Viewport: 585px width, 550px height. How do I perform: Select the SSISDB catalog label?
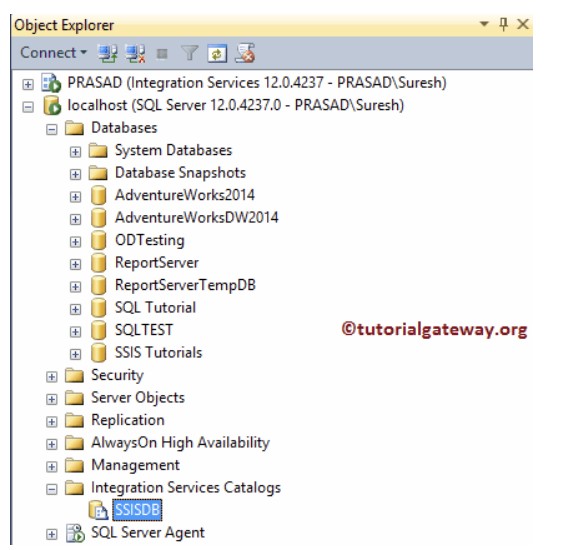[x=137, y=510]
